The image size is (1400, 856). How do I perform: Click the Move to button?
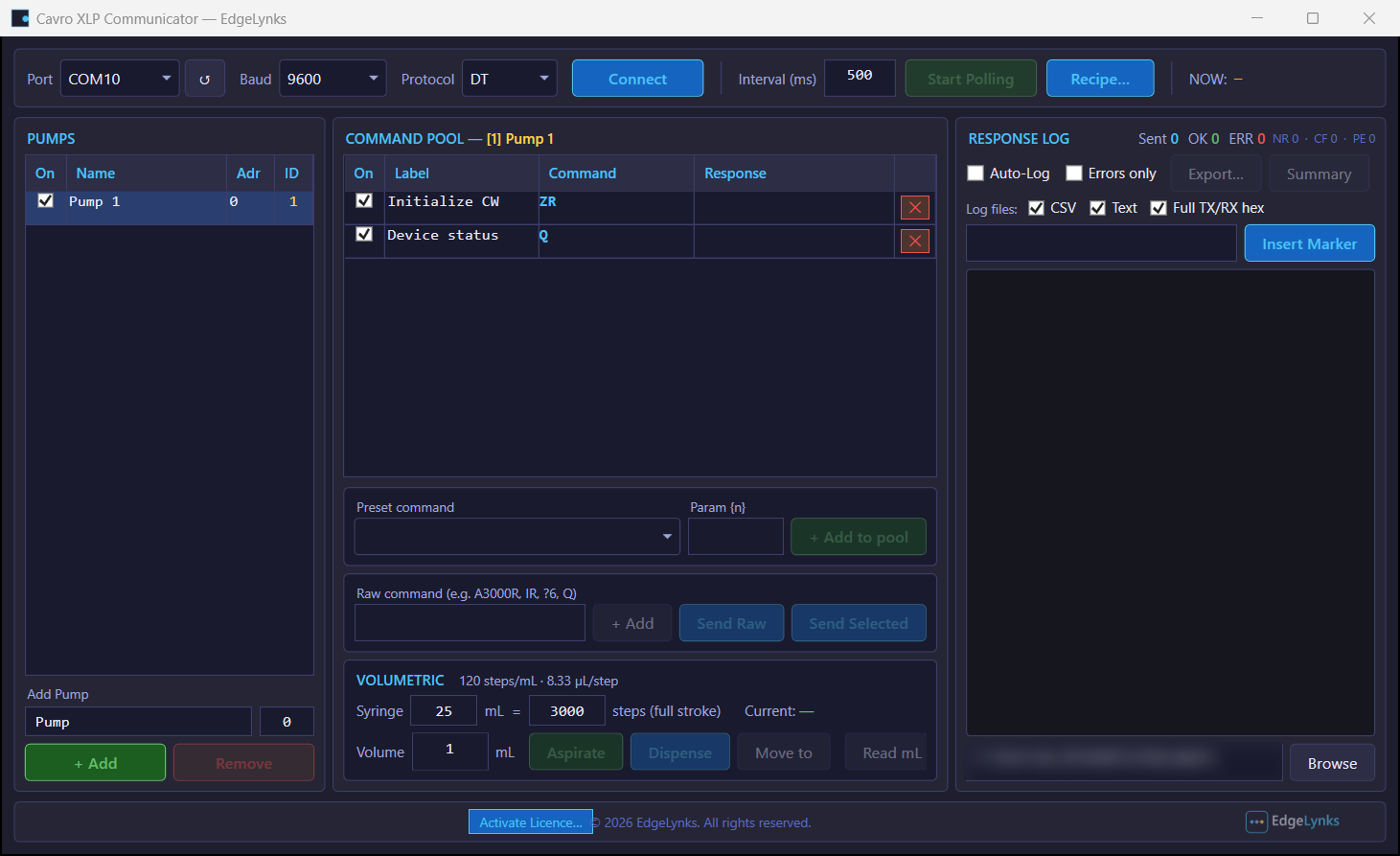point(783,752)
